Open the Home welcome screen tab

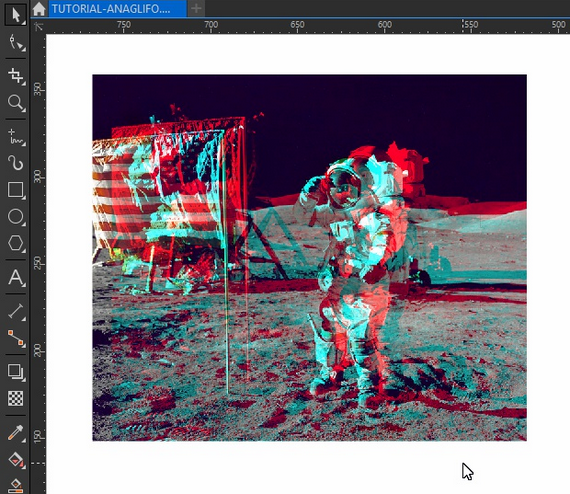39,9
